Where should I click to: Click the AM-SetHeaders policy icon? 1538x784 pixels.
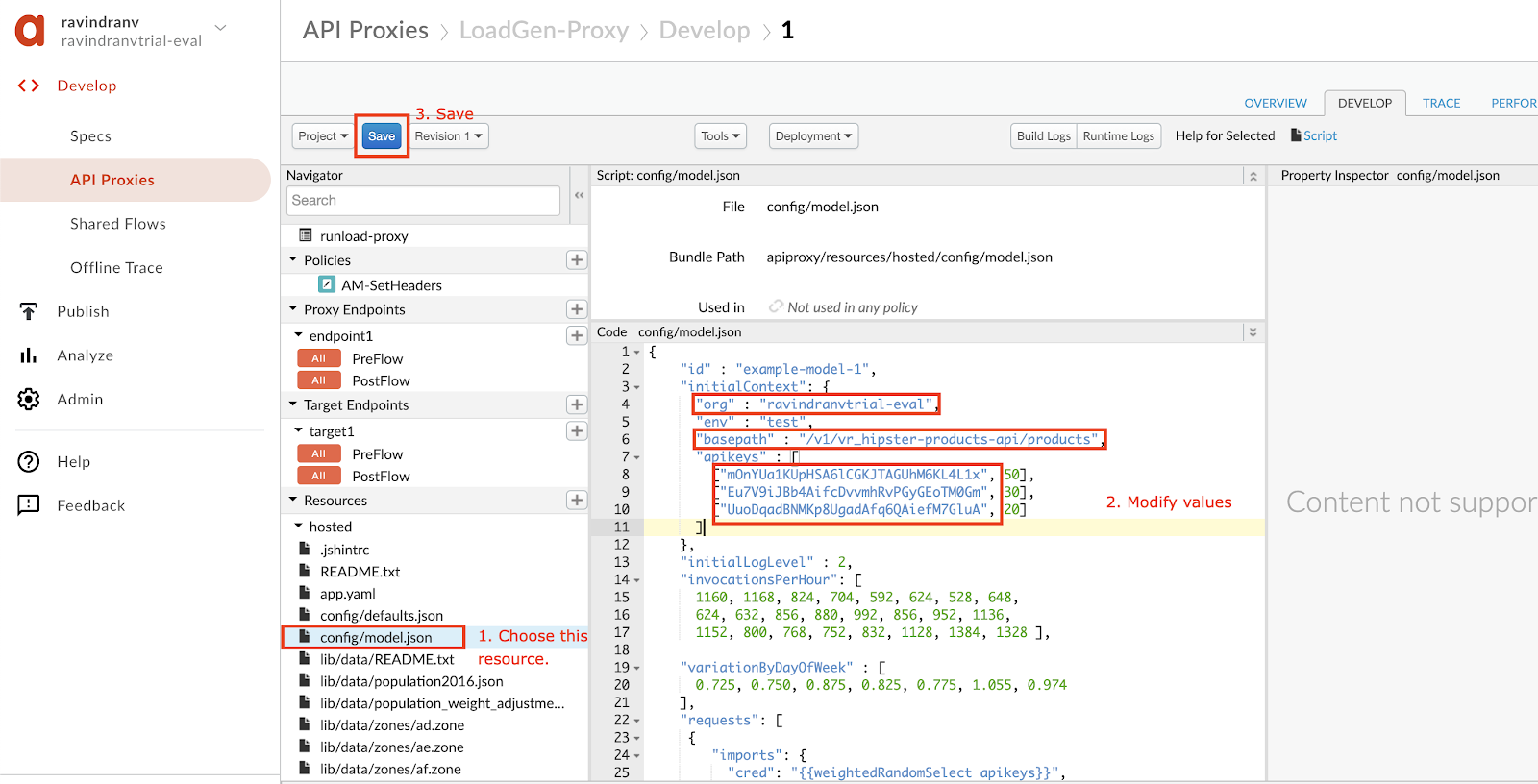tap(327, 284)
